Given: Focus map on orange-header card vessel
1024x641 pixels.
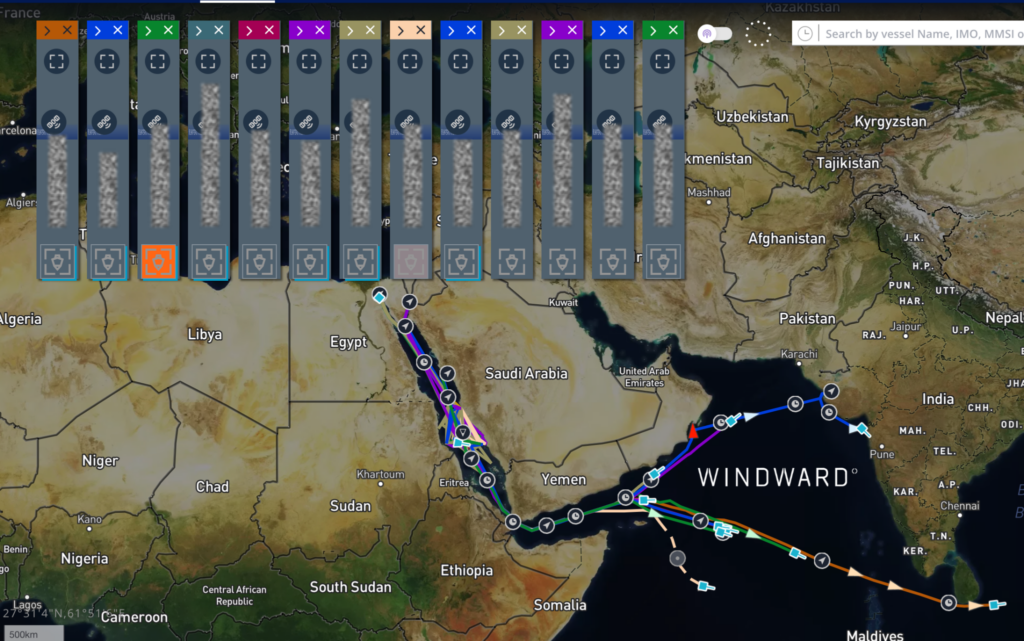Looking at the screenshot, I should pyautogui.click(x=57, y=61).
